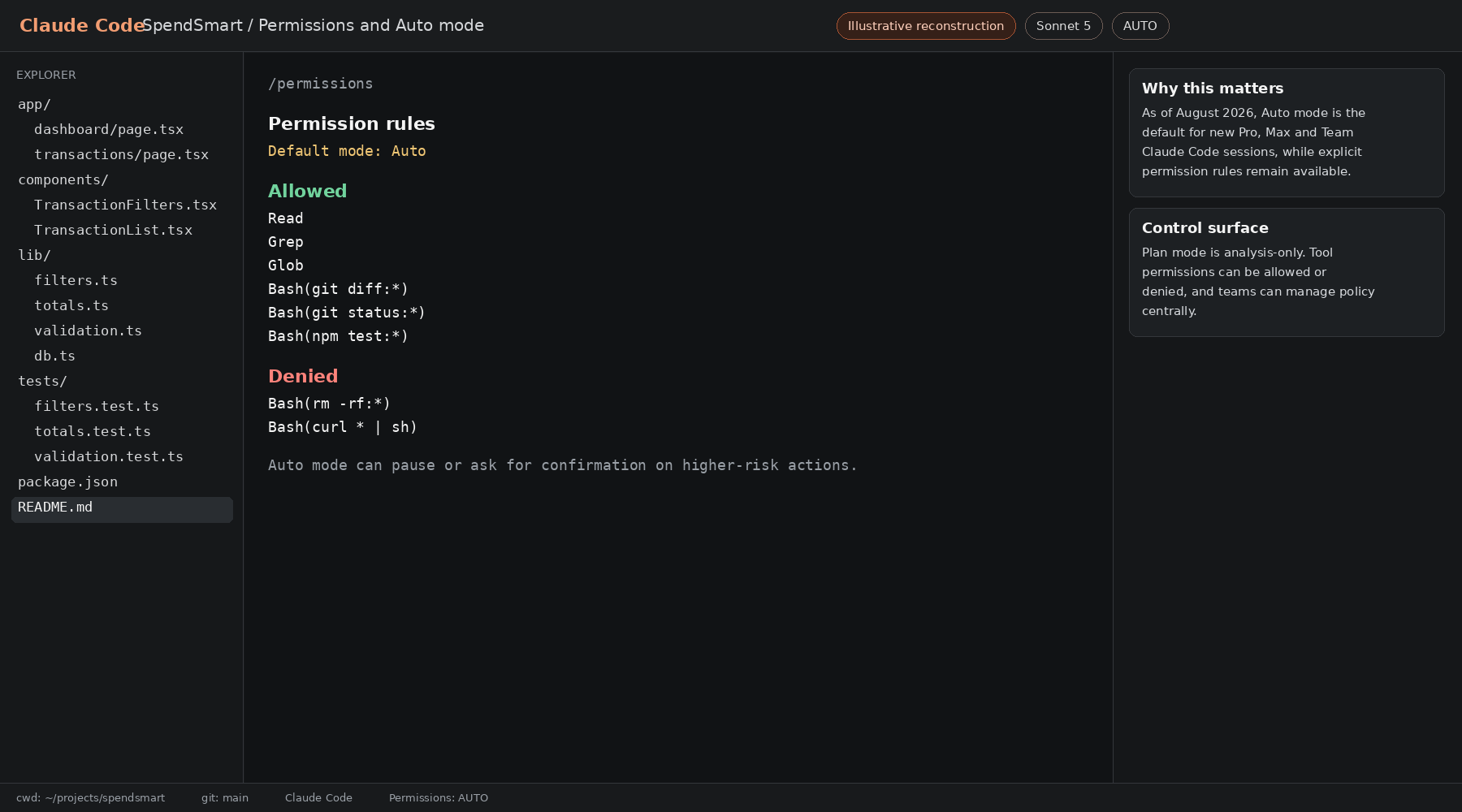Image resolution: width=1462 pixels, height=812 pixels.
Task: Select the highlighted README.md file
Action: click(x=122, y=509)
